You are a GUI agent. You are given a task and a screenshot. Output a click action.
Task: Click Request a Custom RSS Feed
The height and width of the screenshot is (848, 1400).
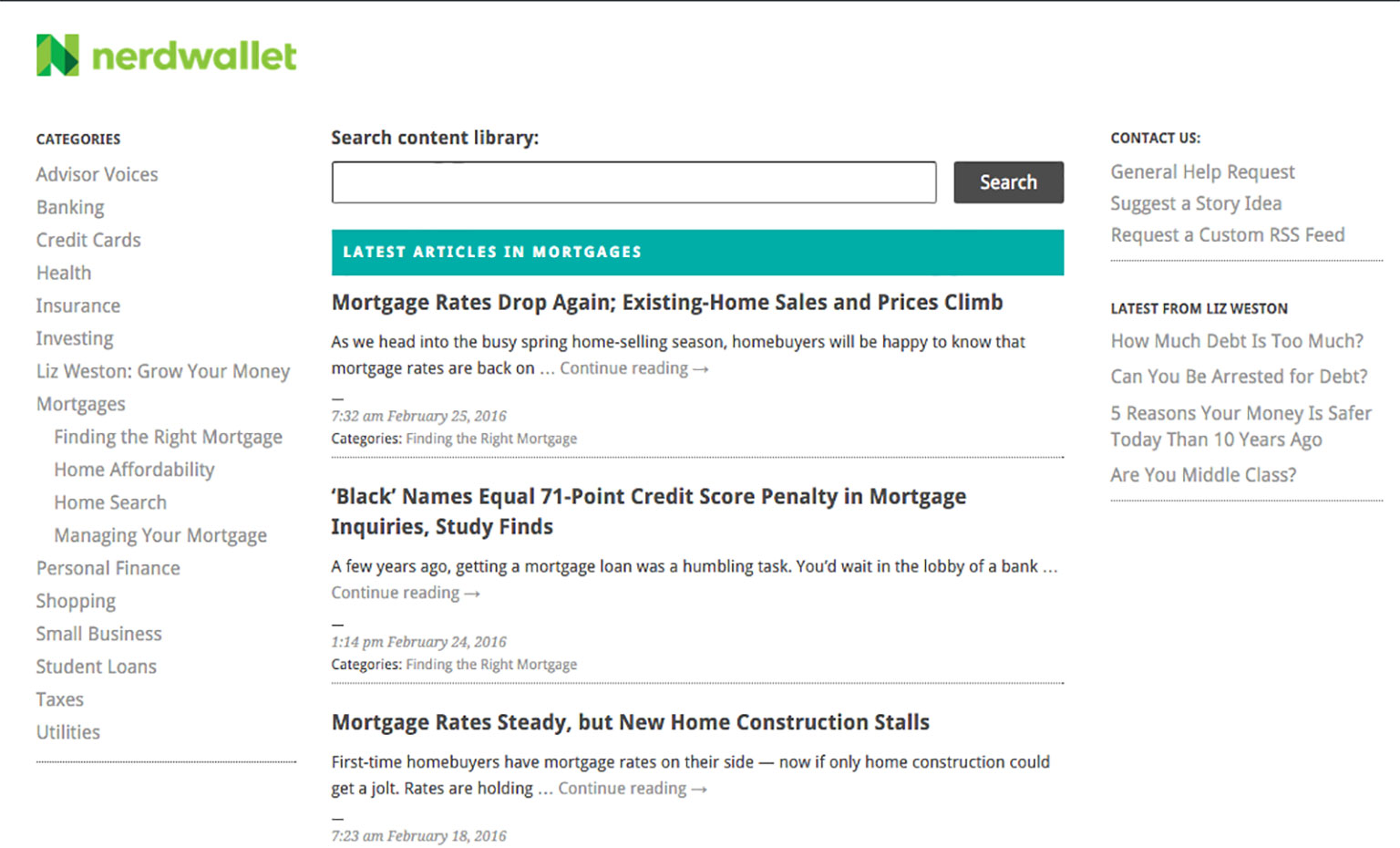pos(1227,234)
